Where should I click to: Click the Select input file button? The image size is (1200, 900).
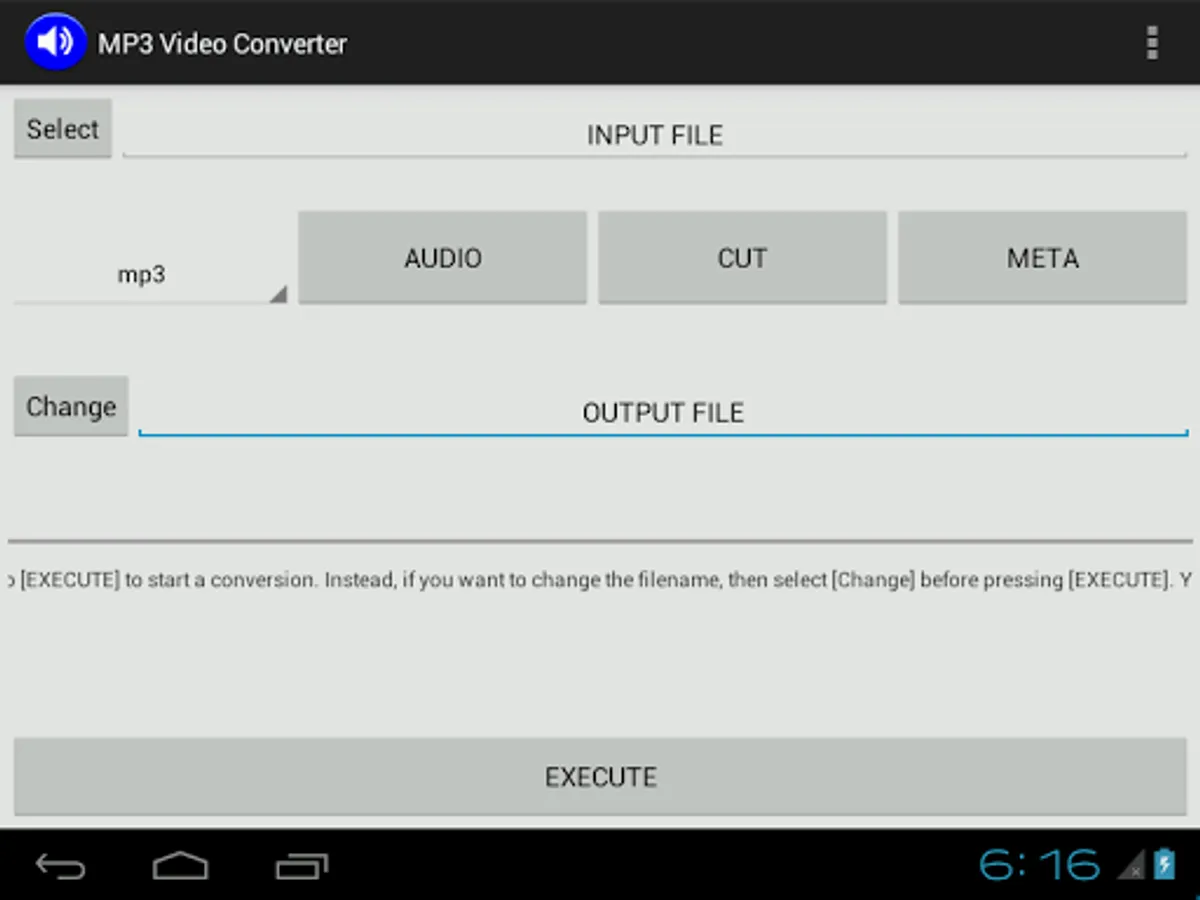click(63, 129)
